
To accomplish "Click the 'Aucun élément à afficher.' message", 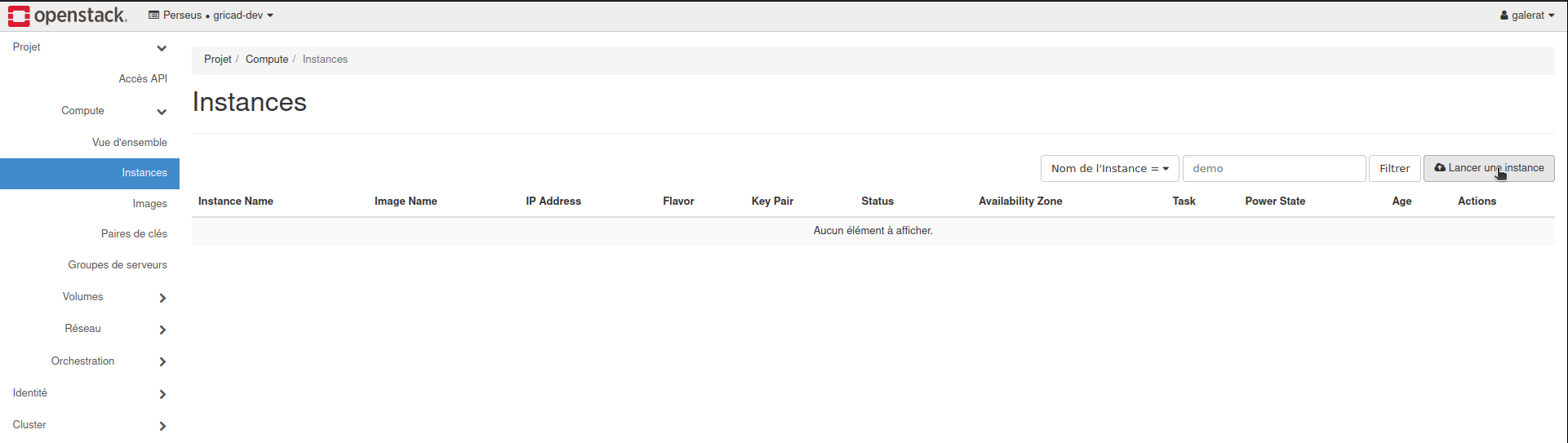I will [x=873, y=231].
